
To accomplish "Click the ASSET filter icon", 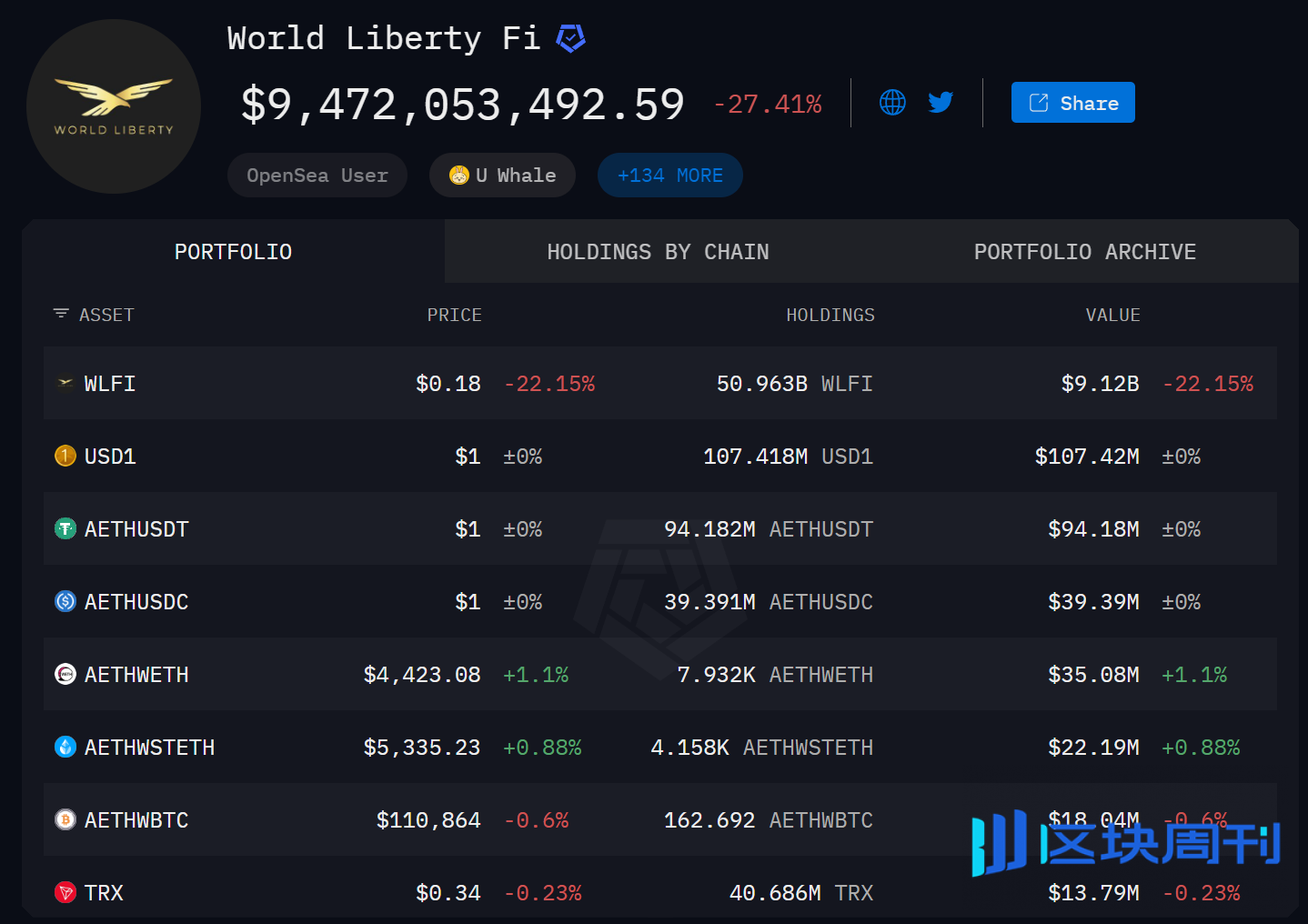I will click(61, 314).
